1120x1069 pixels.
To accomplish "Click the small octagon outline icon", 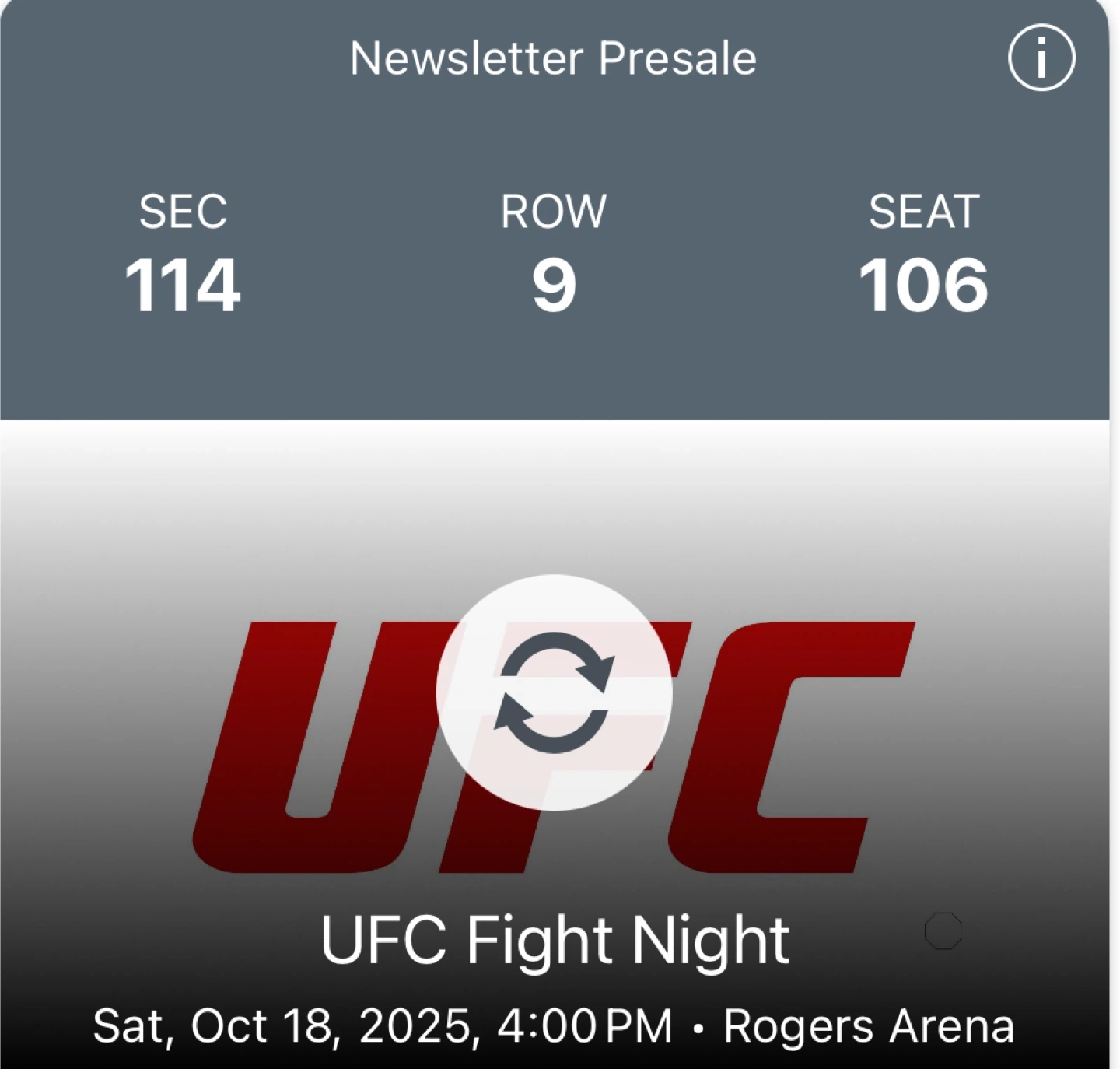I will tap(943, 931).
